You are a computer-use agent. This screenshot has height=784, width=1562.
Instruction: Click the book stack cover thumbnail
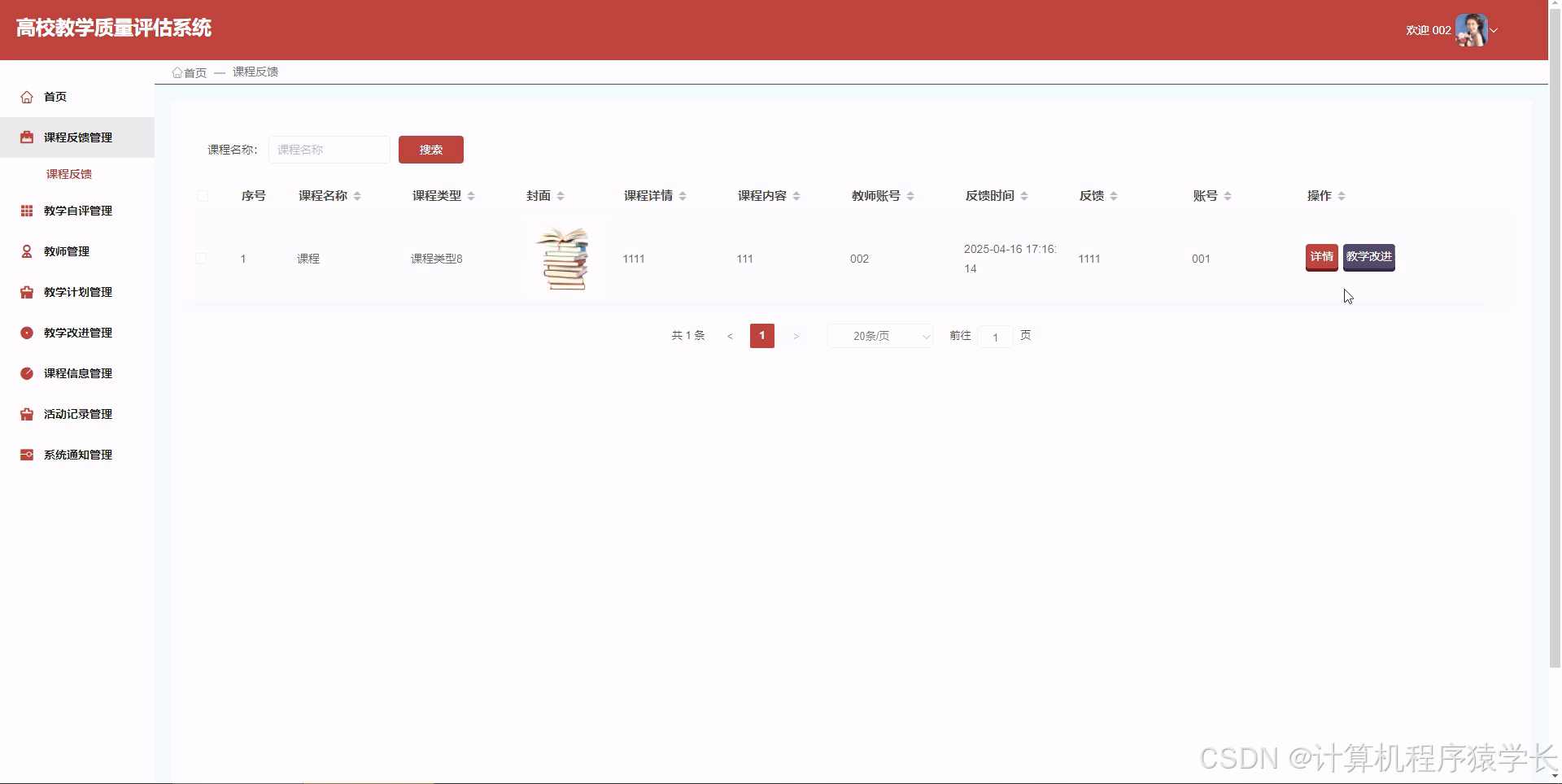click(x=564, y=259)
